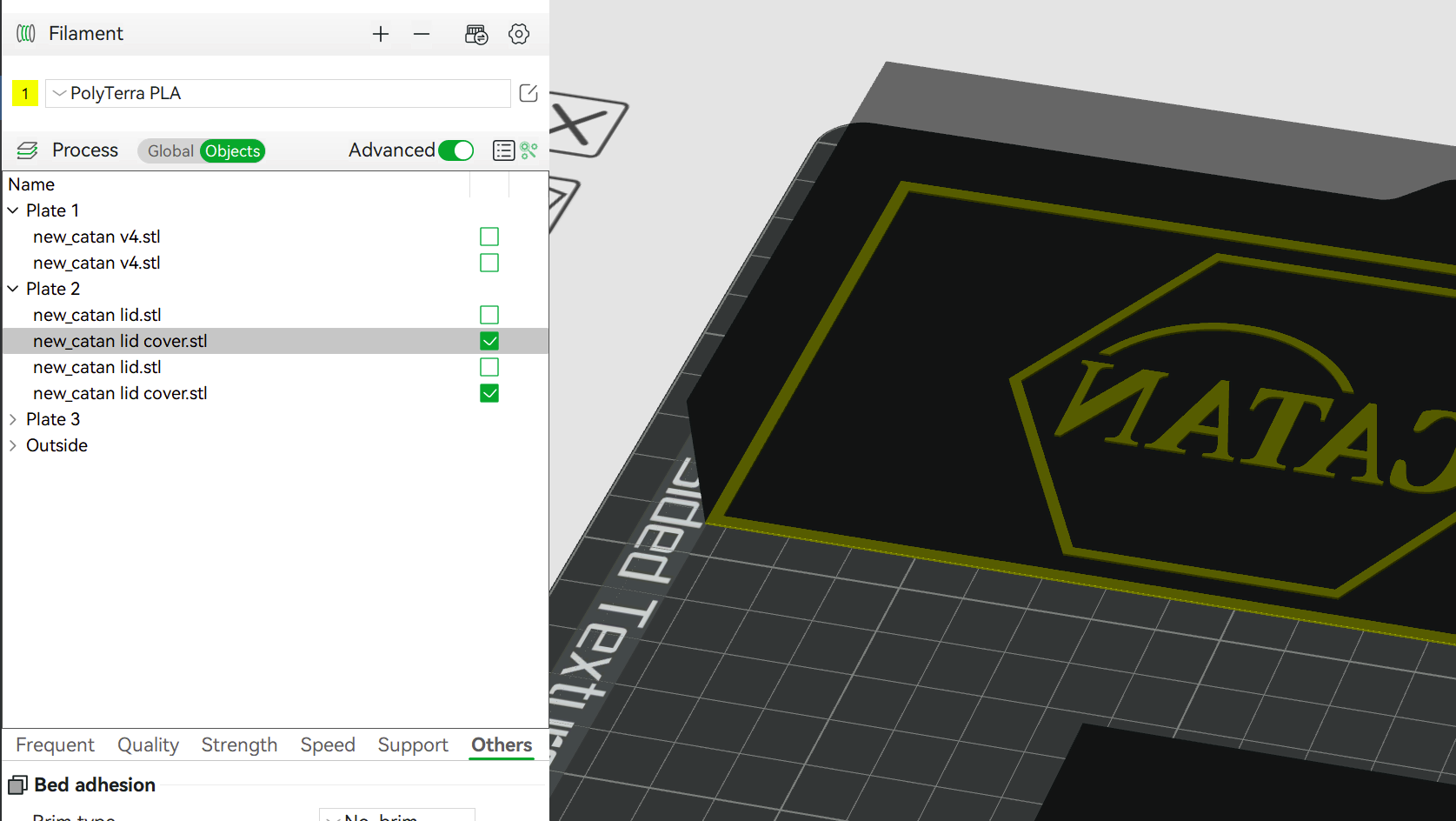Switch to Objects process settings
The image size is (1456, 821).
[x=233, y=150]
